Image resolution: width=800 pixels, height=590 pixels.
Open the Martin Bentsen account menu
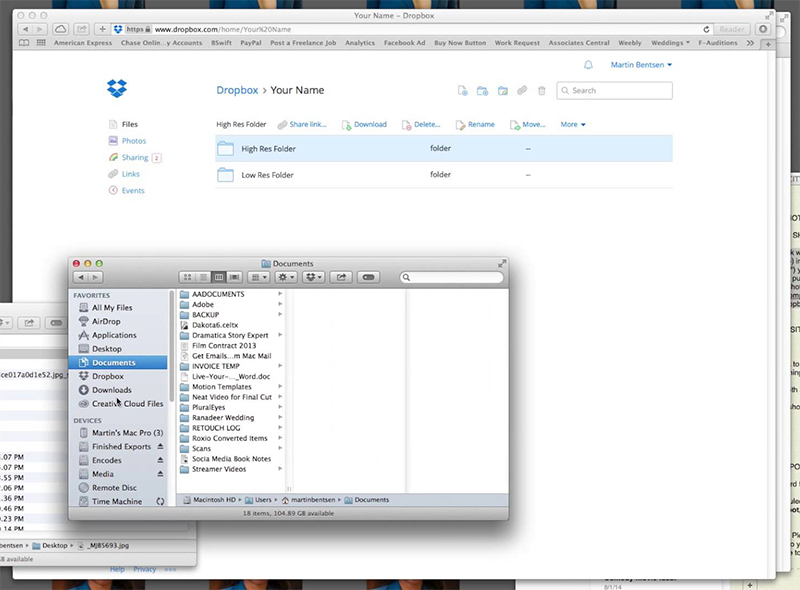pos(641,65)
